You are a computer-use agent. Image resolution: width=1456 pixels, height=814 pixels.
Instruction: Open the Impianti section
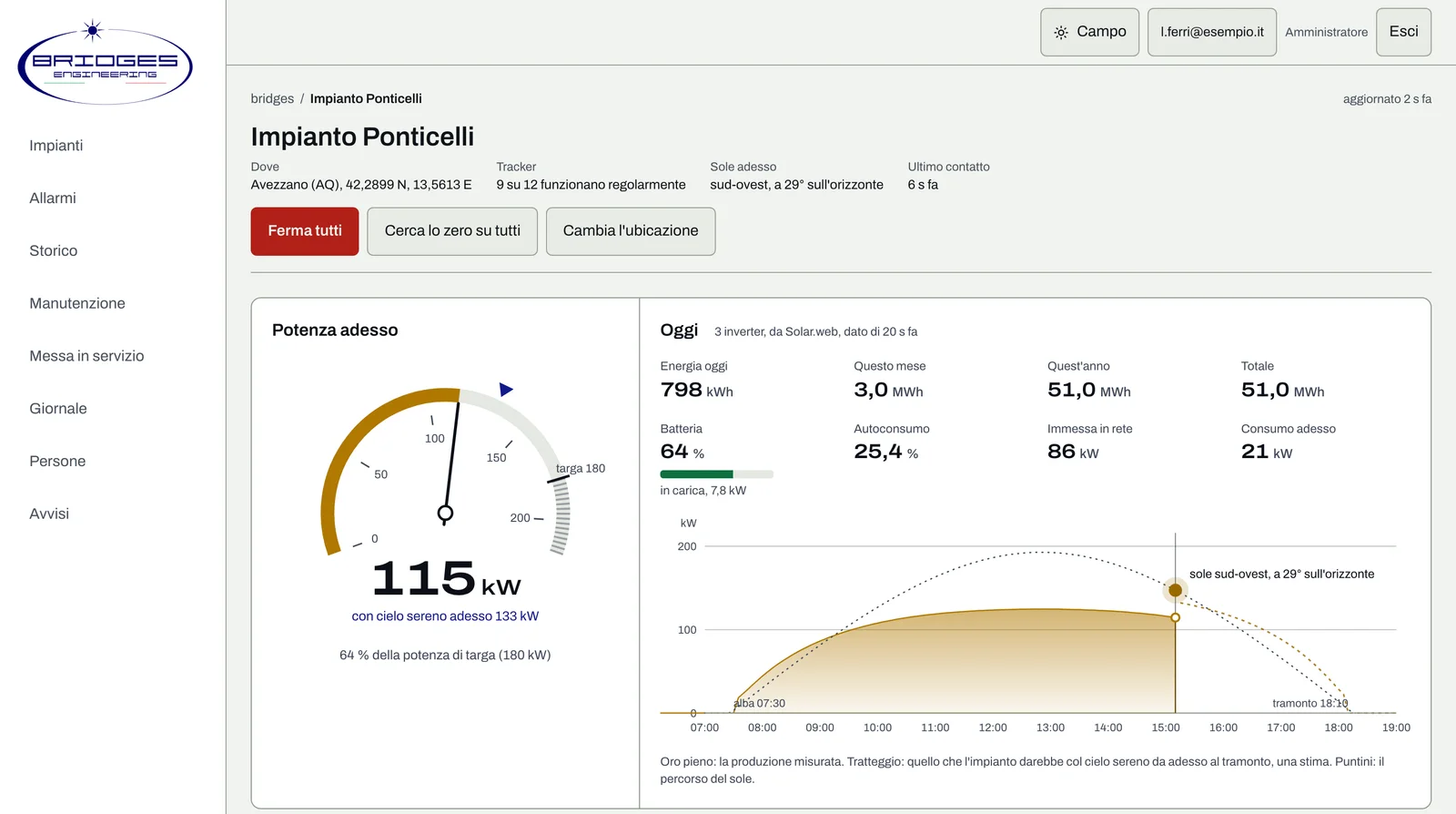click(56, 146)
